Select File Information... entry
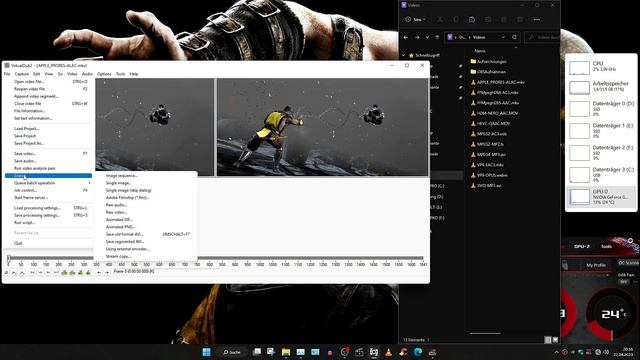The image size is (640, 360). pos(49,111)
